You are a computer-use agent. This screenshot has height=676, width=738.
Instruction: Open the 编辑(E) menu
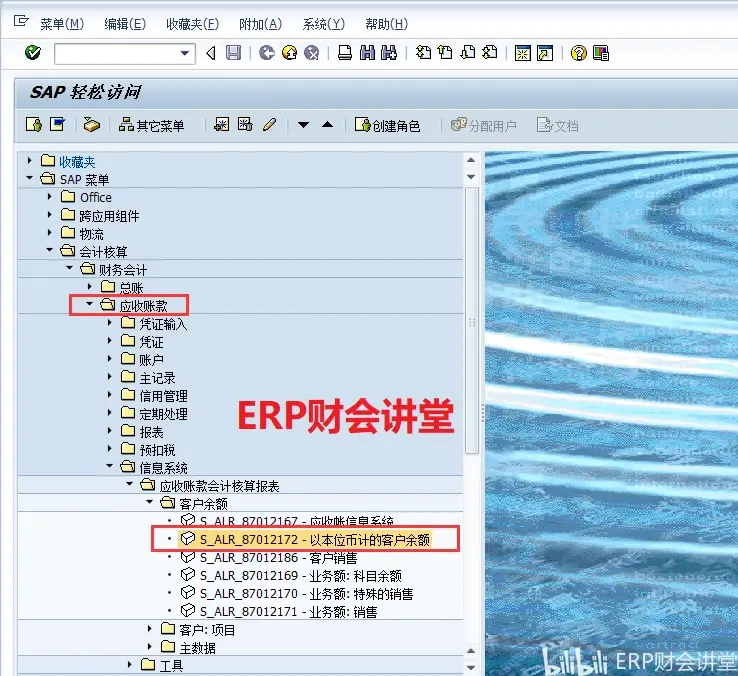point(125,24)
